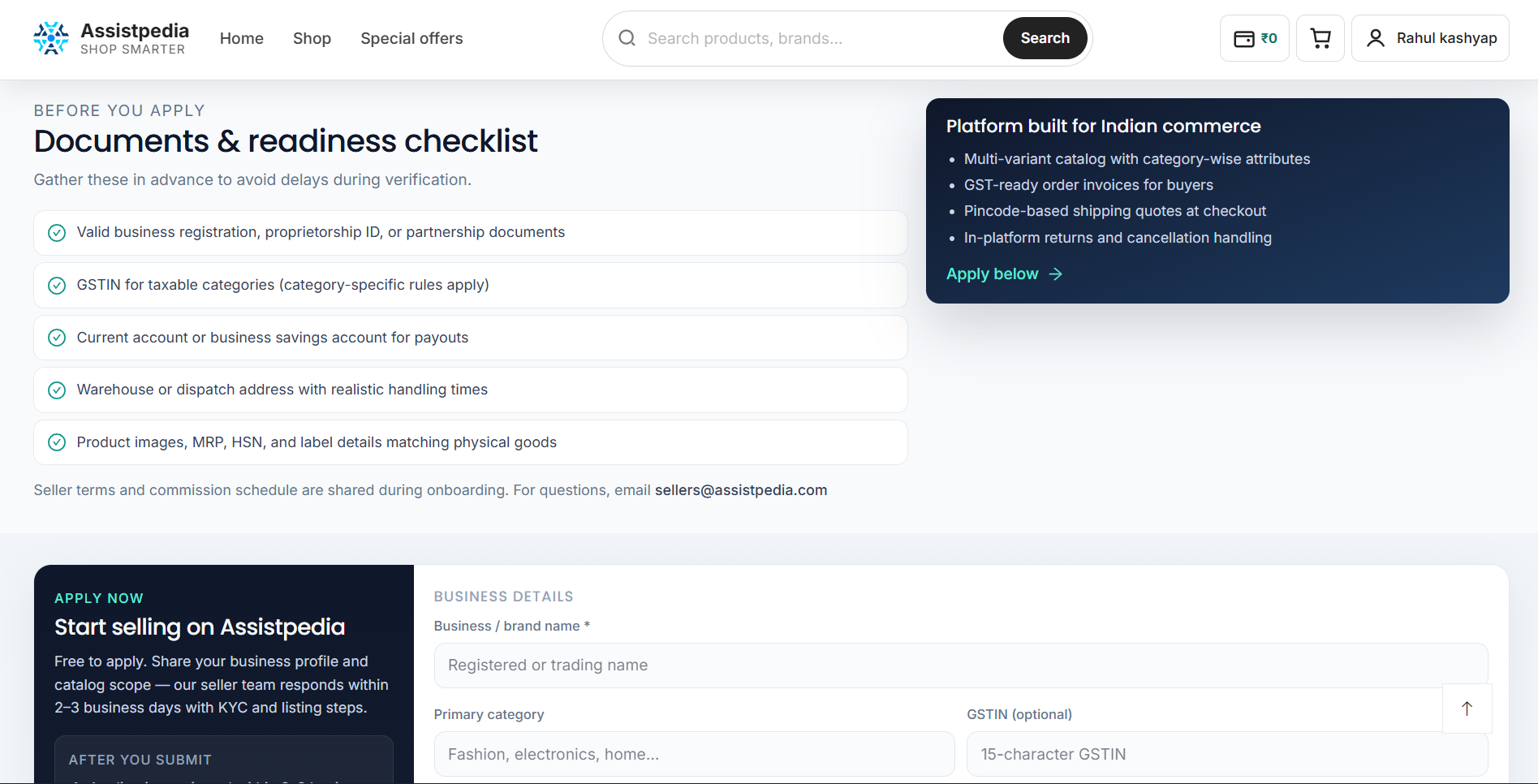Click the user profile icon
The height and width of the screenshot is (784, 1538).
click(x=1376, y=38)
